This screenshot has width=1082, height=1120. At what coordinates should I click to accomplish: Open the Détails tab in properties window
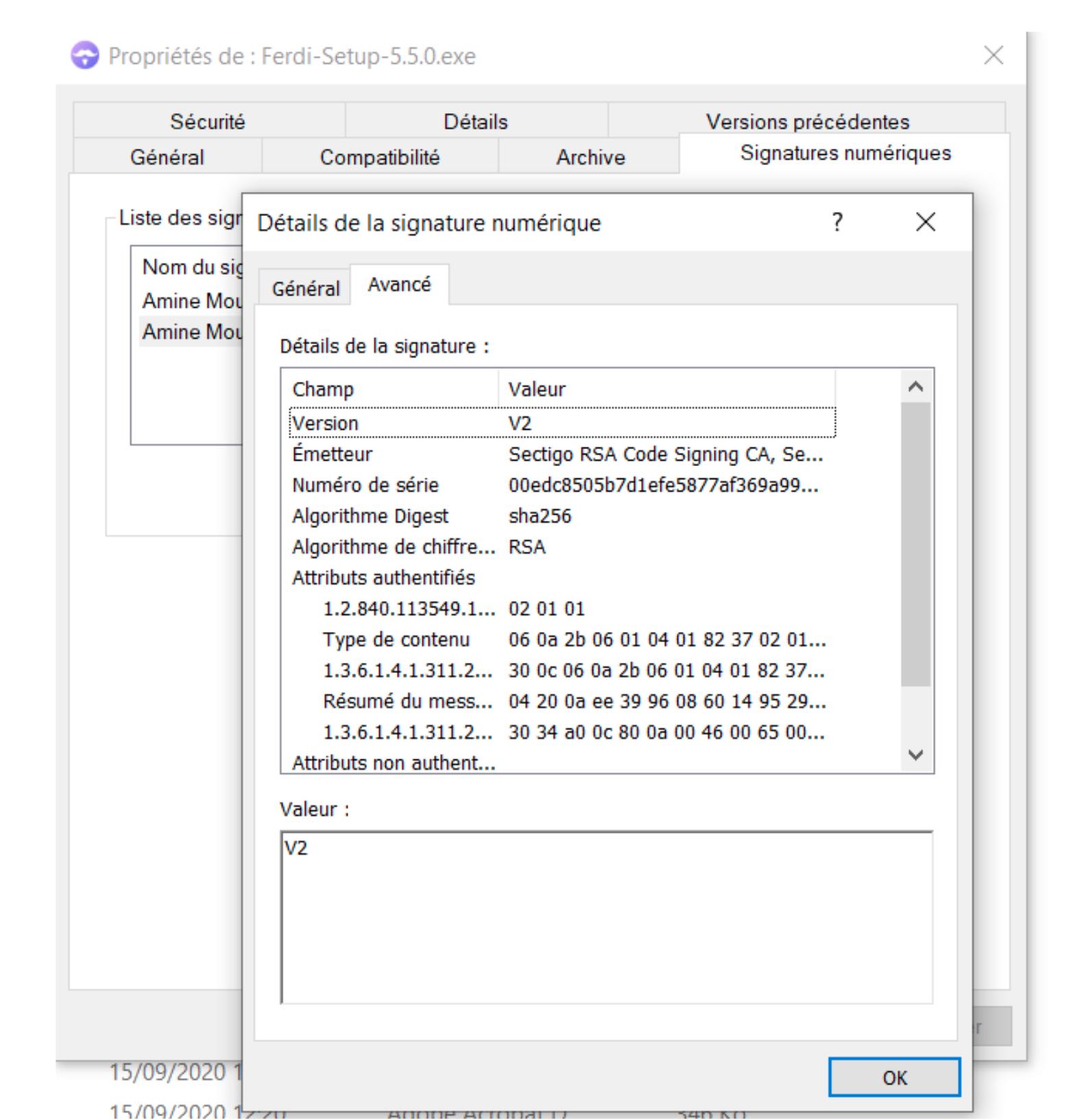476,121
